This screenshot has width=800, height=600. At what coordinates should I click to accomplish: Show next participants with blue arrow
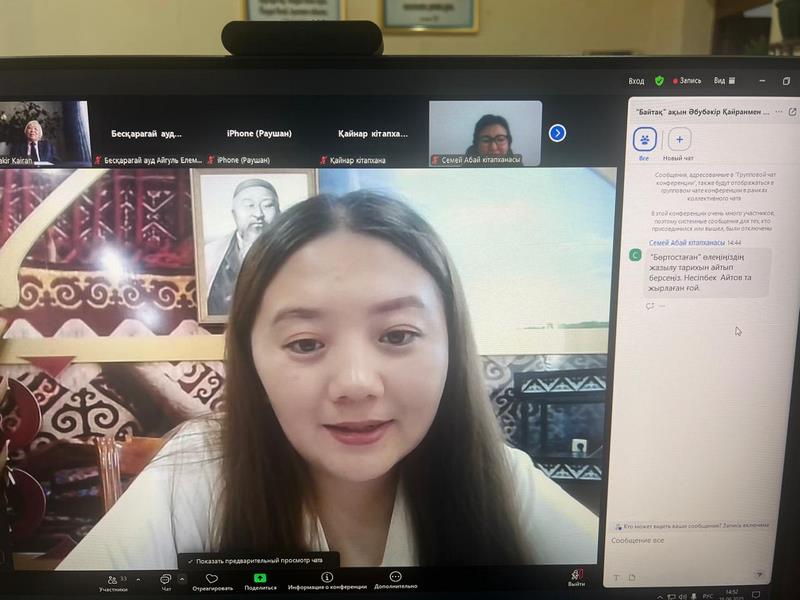(x=557, y=132)
